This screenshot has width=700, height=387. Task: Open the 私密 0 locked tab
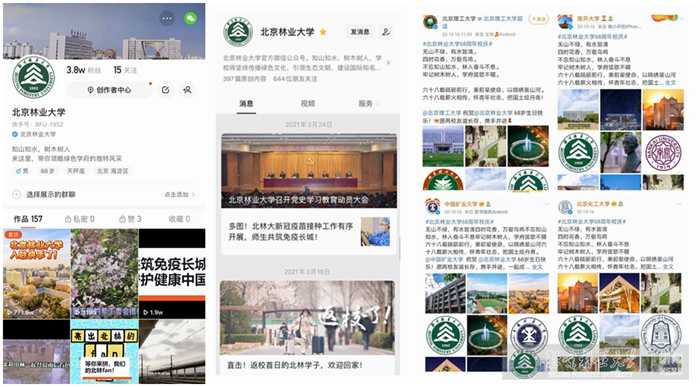[79, 219]
